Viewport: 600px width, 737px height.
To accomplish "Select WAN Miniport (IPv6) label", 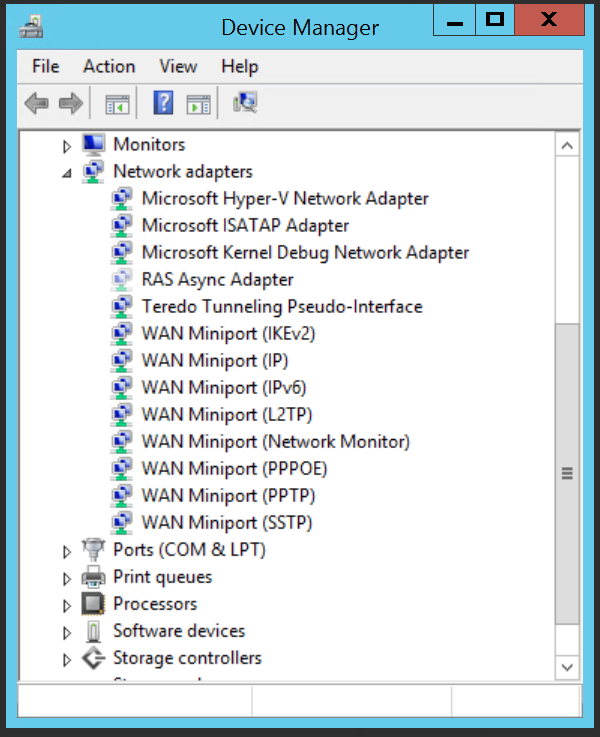I will [x=224, y=388].
